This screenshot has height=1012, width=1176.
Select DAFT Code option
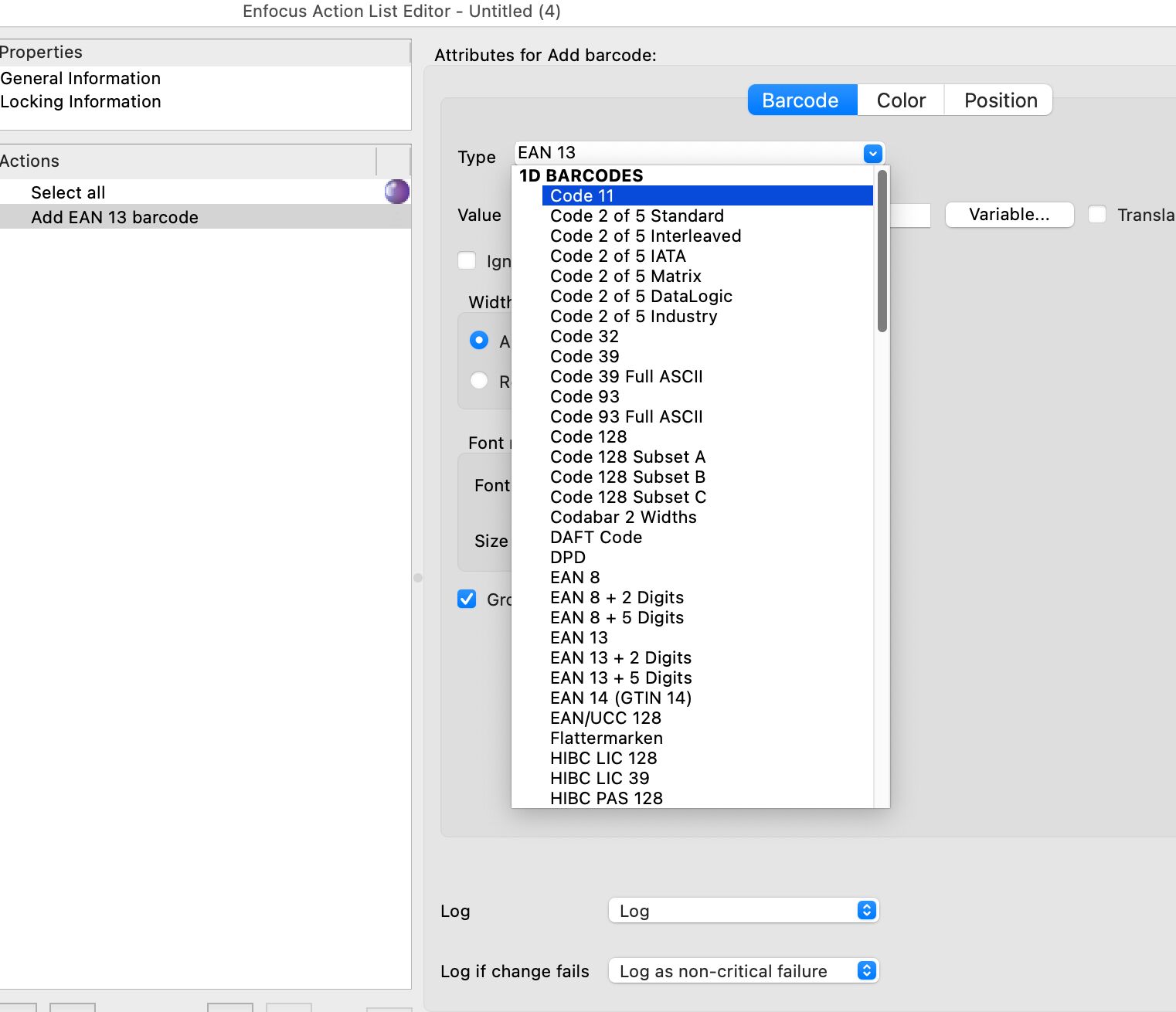[x=596, y=537]
